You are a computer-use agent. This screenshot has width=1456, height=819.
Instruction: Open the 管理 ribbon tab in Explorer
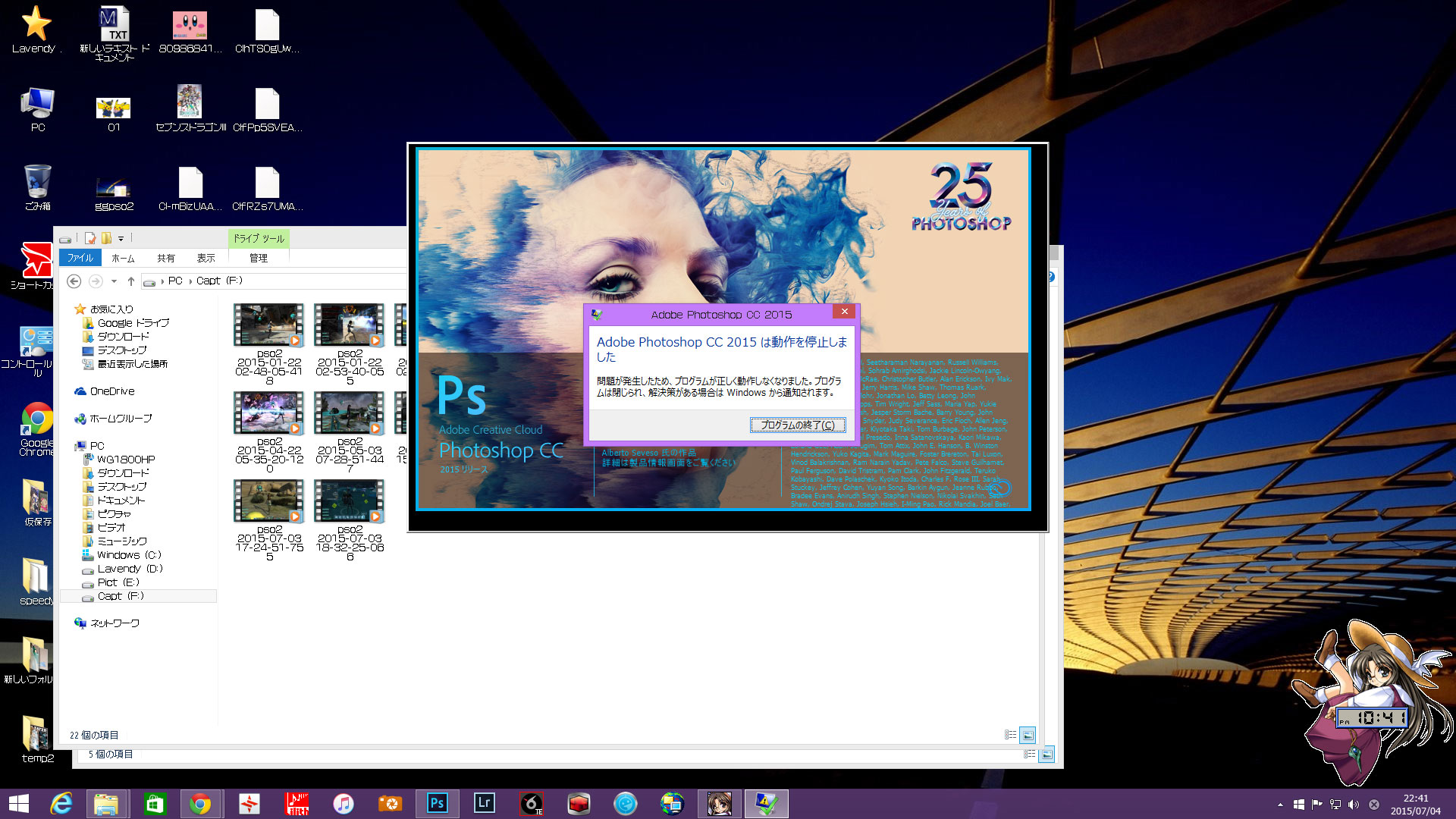pos(259,258)
